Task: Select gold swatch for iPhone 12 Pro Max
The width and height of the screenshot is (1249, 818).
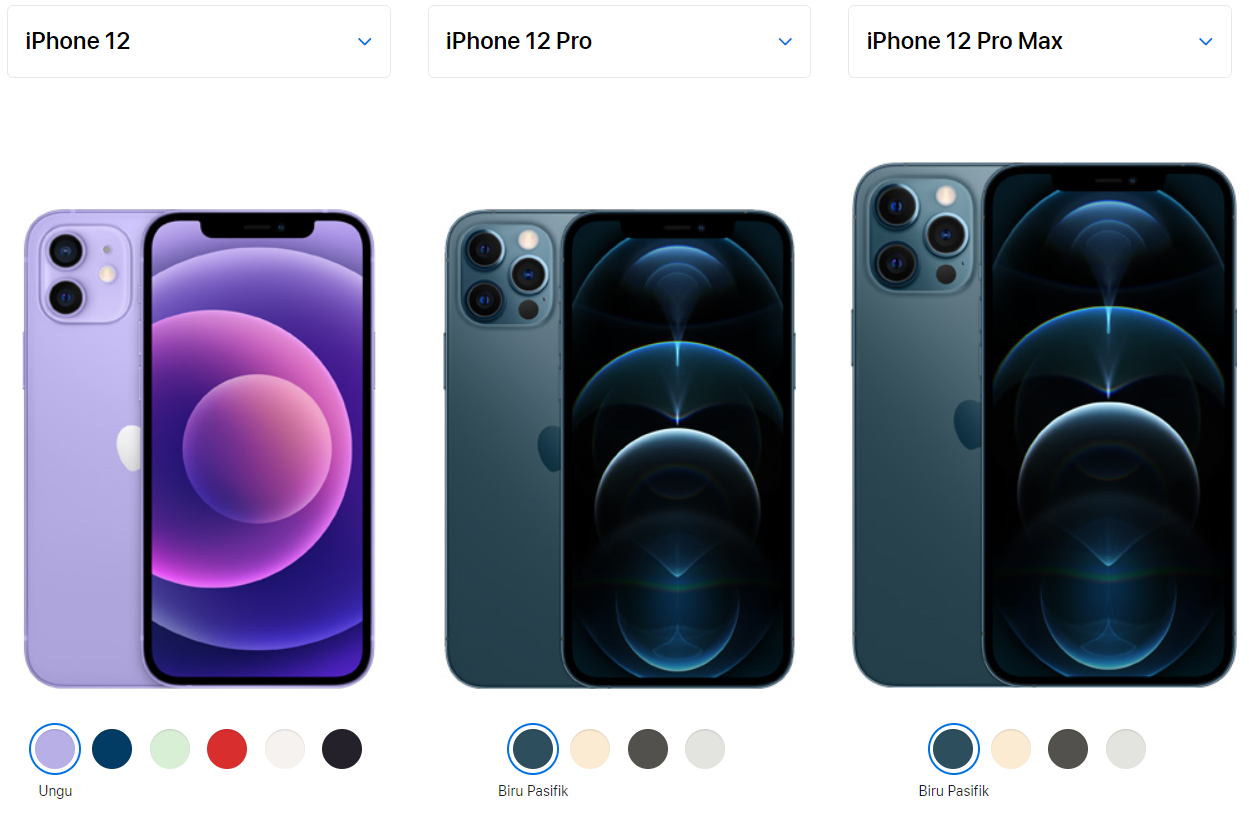Action: 1011,749
